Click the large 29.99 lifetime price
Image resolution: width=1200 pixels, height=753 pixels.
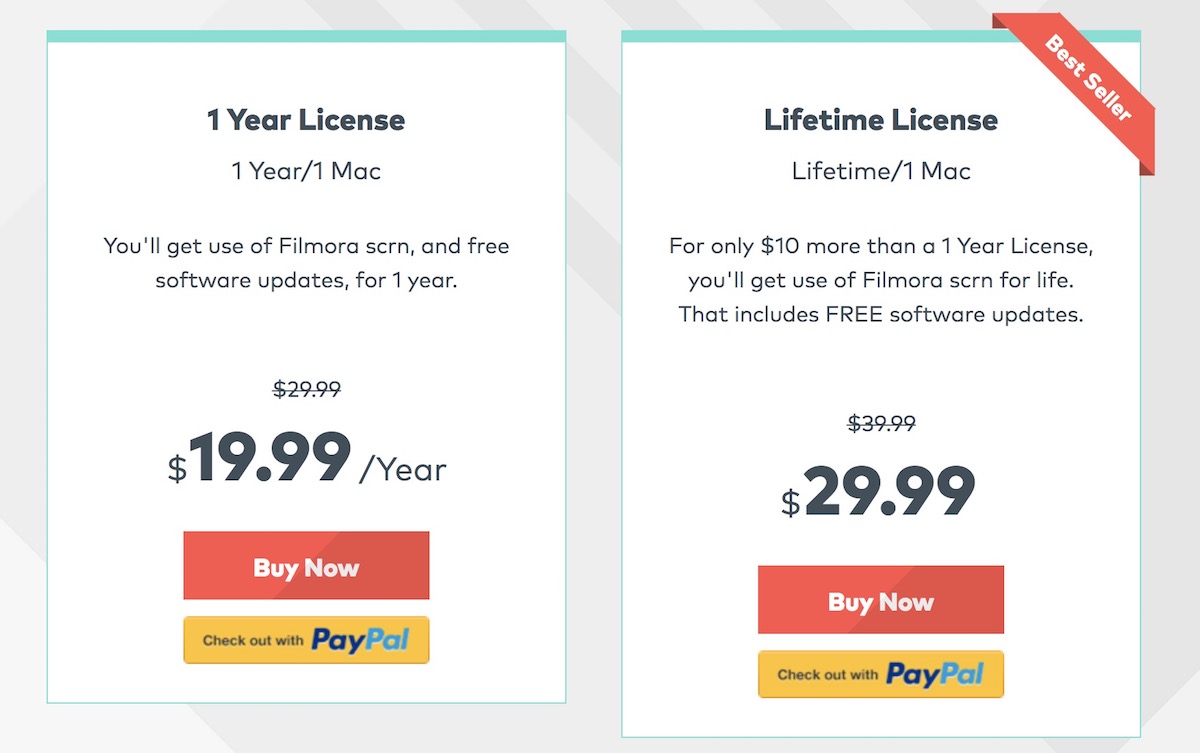click(x=890, y=491)
